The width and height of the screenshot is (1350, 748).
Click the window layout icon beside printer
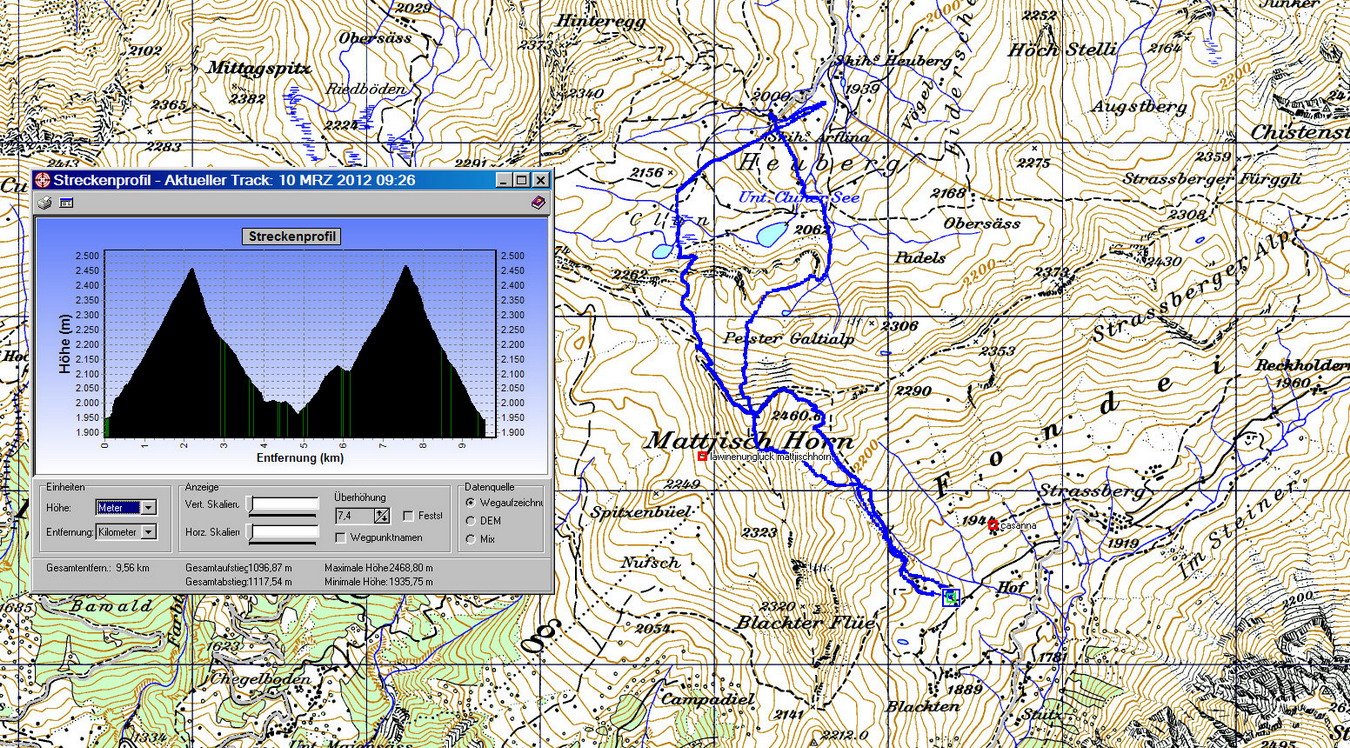[x=67, y=202]
